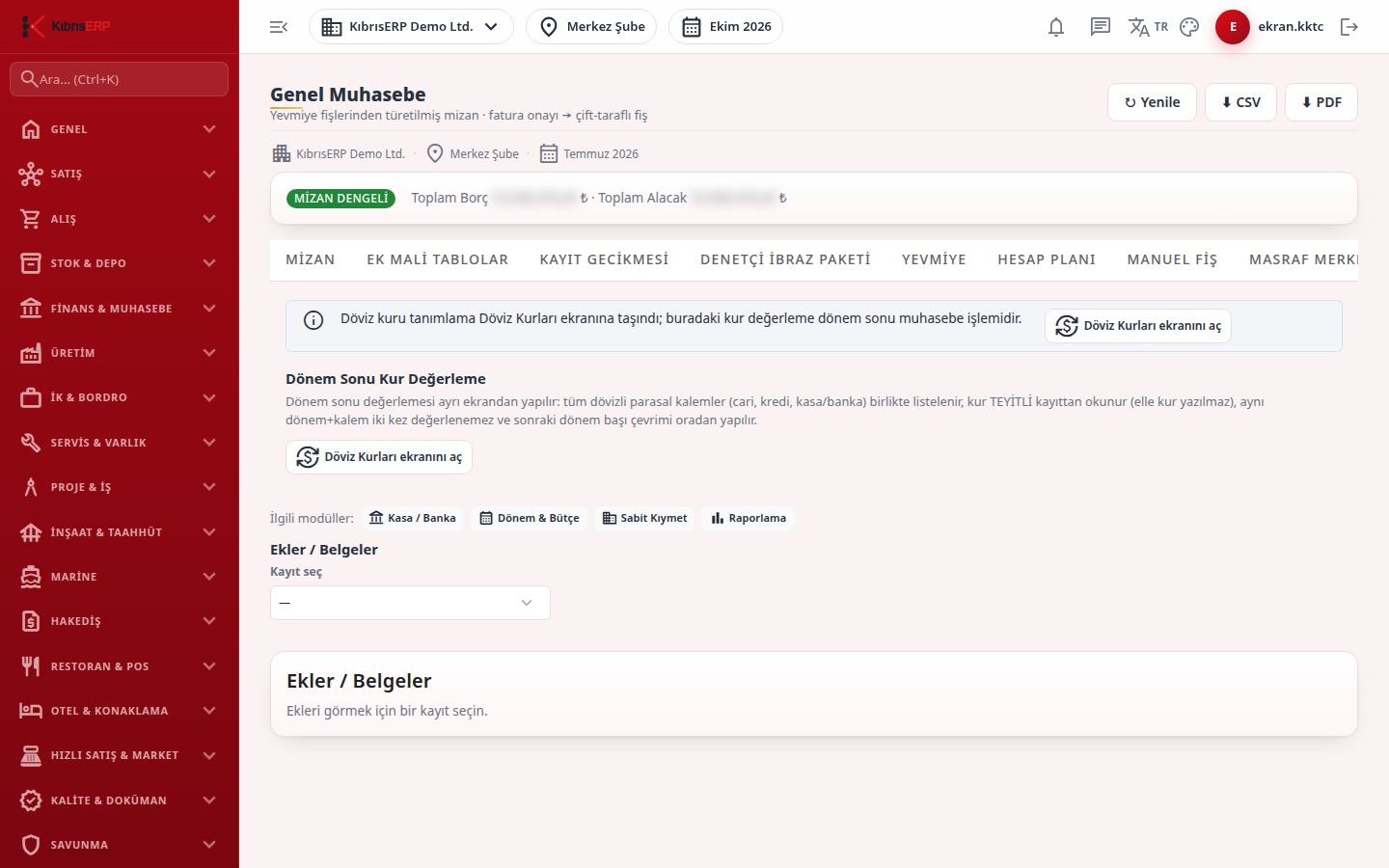Open the HESAP PLANI tab
The width and height of the screenshot is (1389, 868).
point(1047,259)
